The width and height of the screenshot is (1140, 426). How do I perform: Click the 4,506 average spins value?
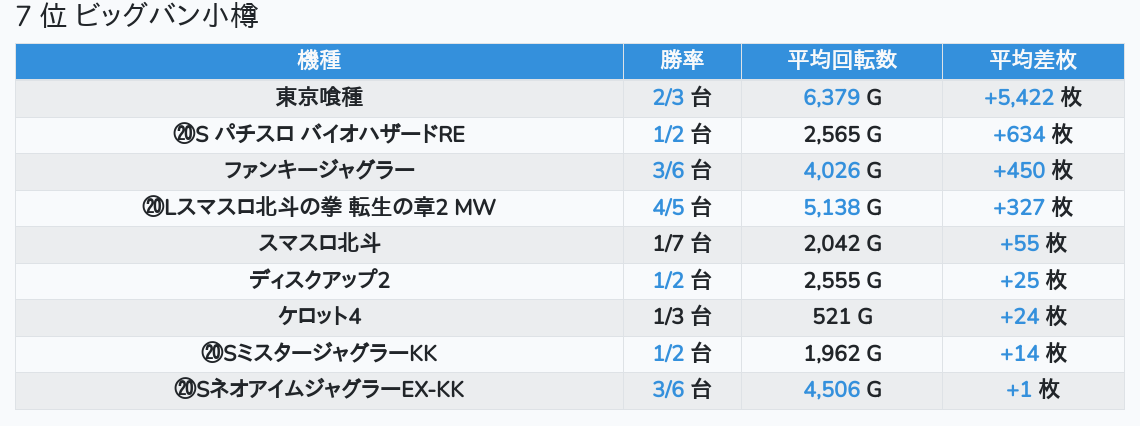[832, 389]
